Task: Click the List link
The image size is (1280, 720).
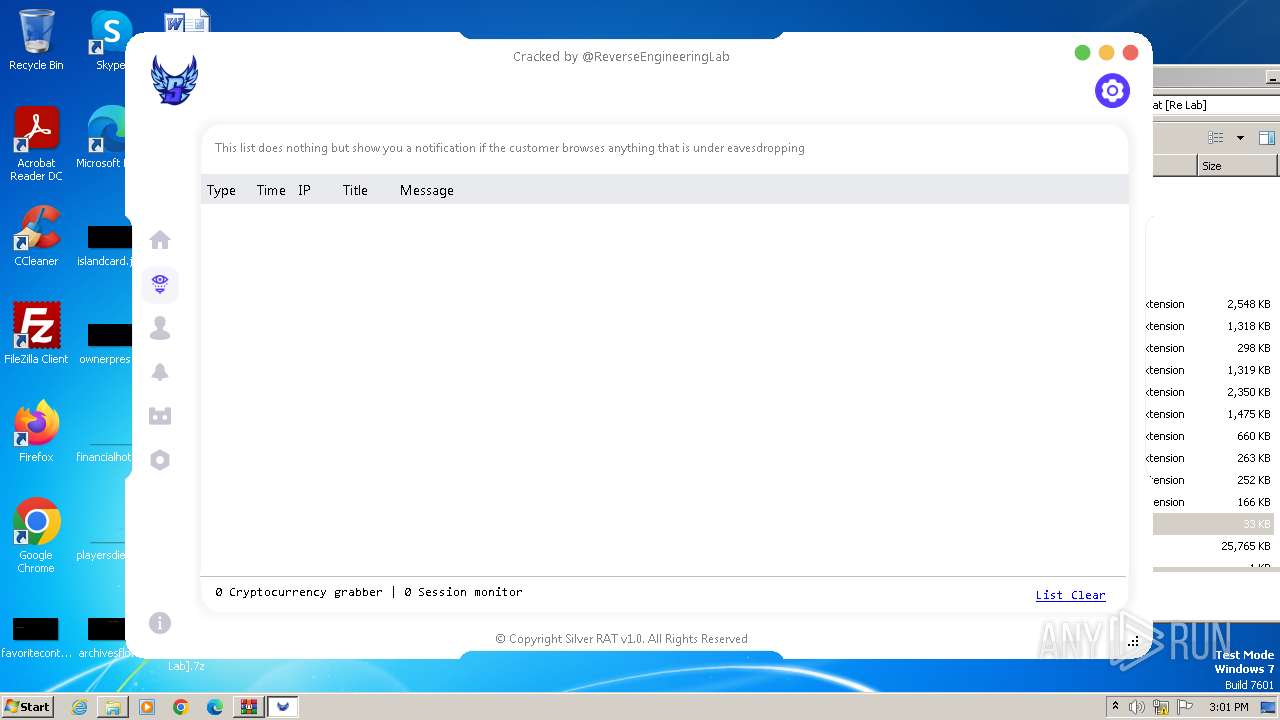Action: (1049, 595)
